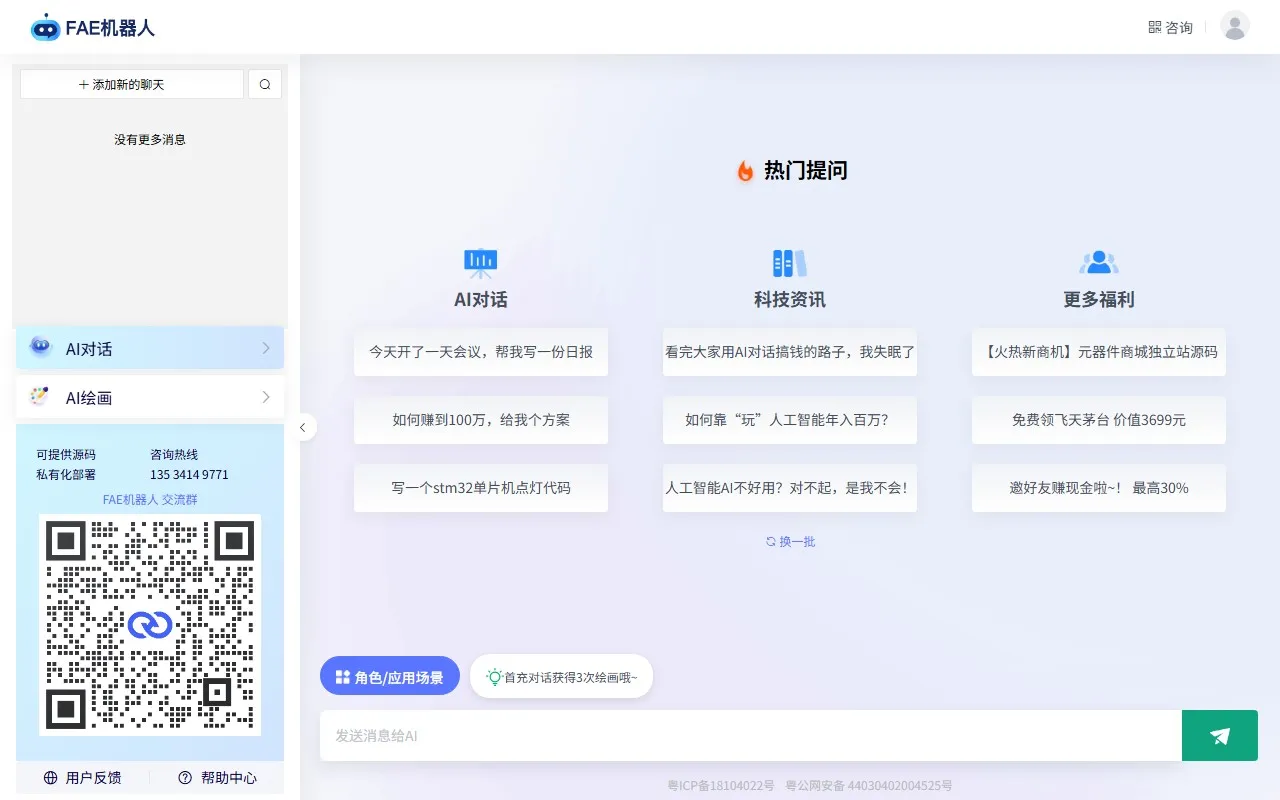The image size is (1280, 800).
Task: Click the user avatar profile icon
Action: pos(1235,26)
